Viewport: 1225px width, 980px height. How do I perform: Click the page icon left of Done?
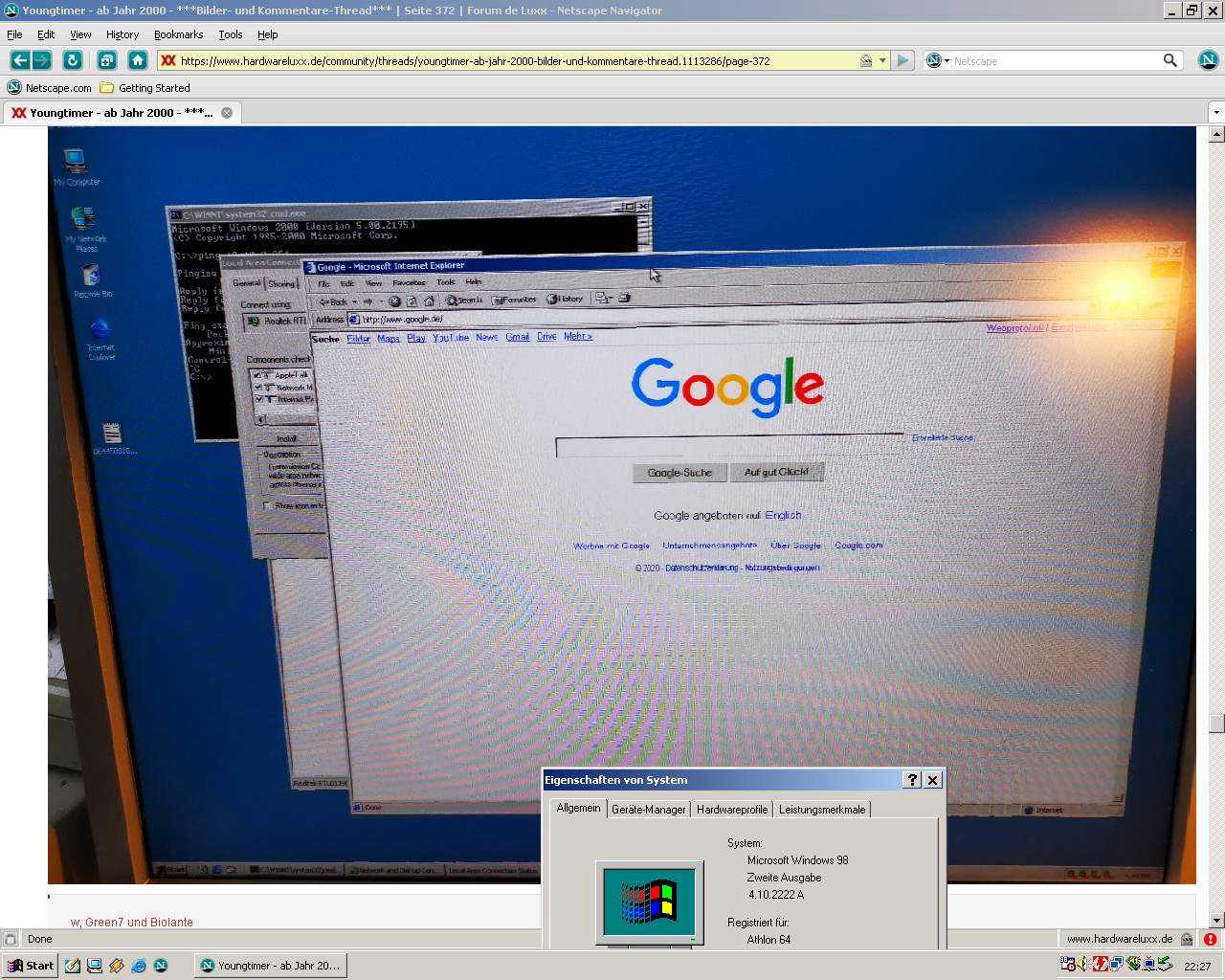pyautogui.click(x=11, y=939)
